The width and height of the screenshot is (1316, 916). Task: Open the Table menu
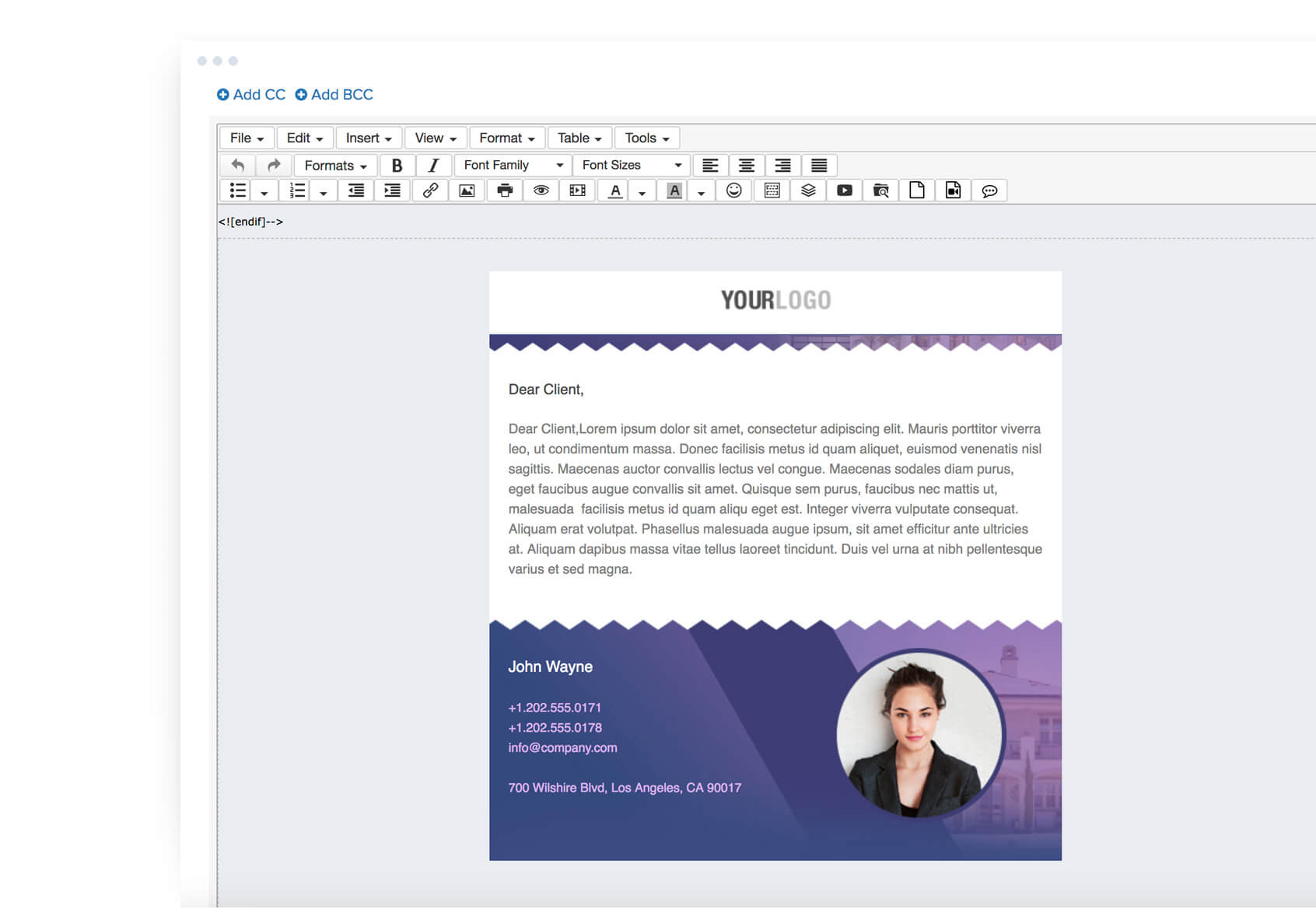coord(579,138)
